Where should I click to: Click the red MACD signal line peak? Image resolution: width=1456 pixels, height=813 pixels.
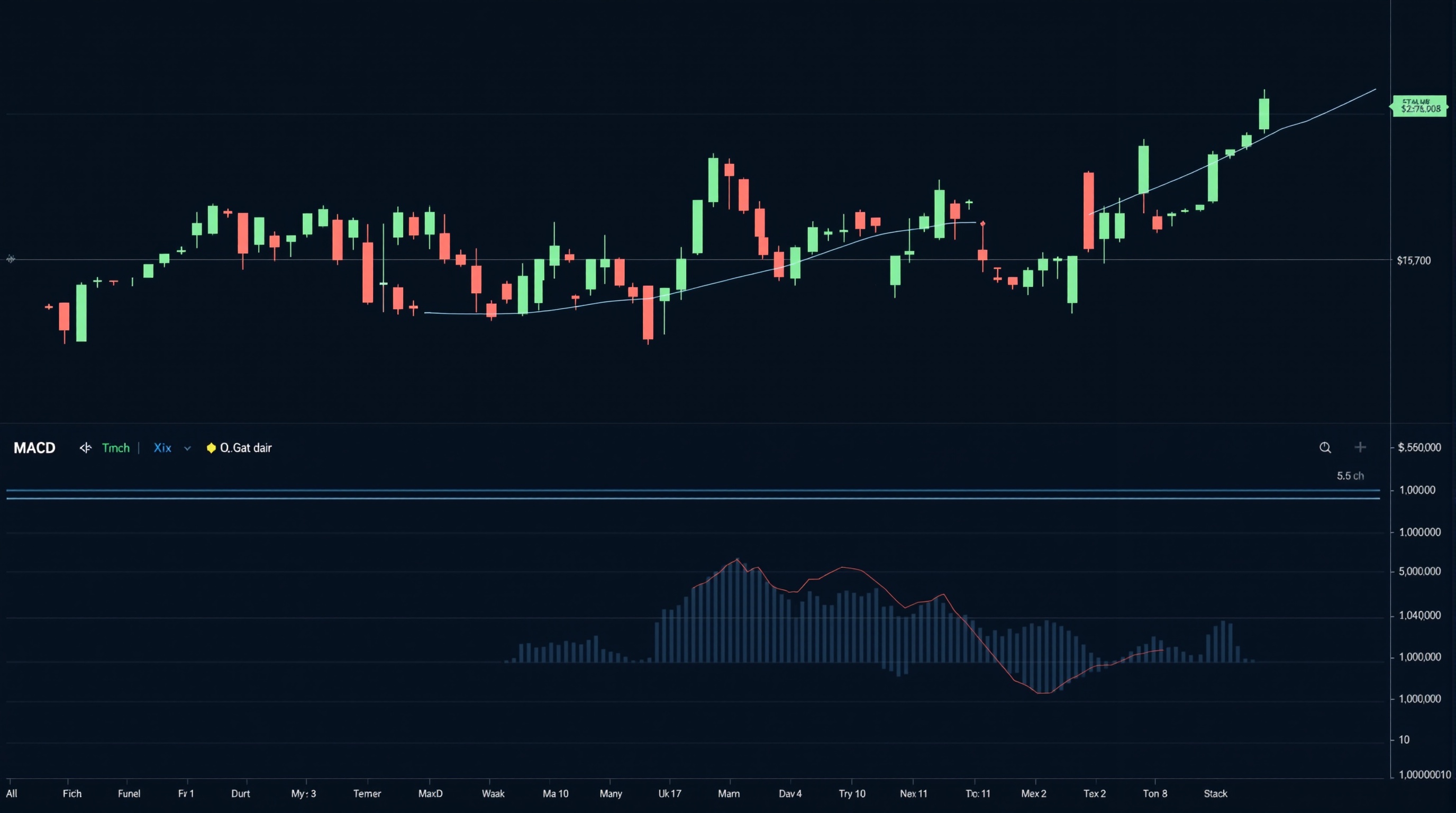click(x=737, y=559)
